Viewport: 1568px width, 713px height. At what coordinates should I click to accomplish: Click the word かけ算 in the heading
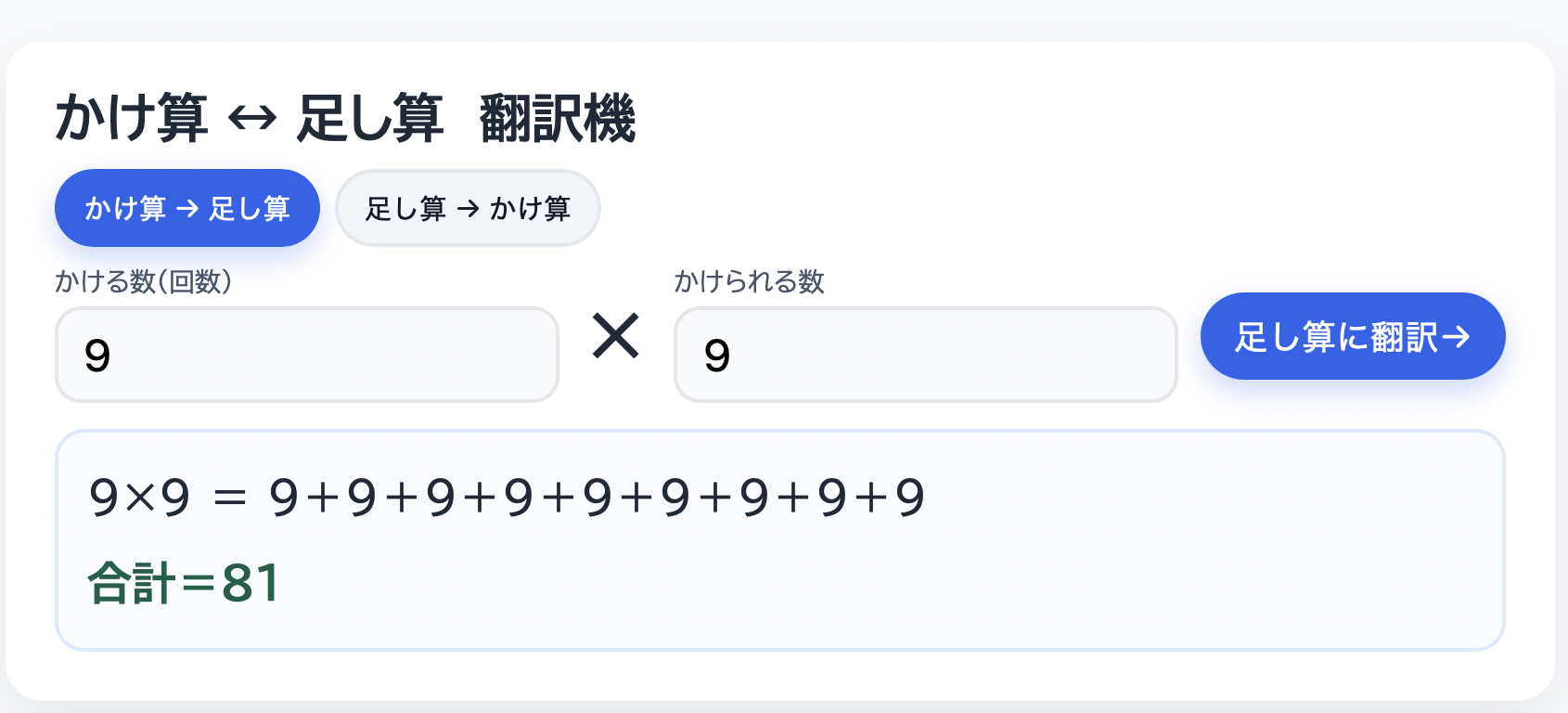pos(132,119)
